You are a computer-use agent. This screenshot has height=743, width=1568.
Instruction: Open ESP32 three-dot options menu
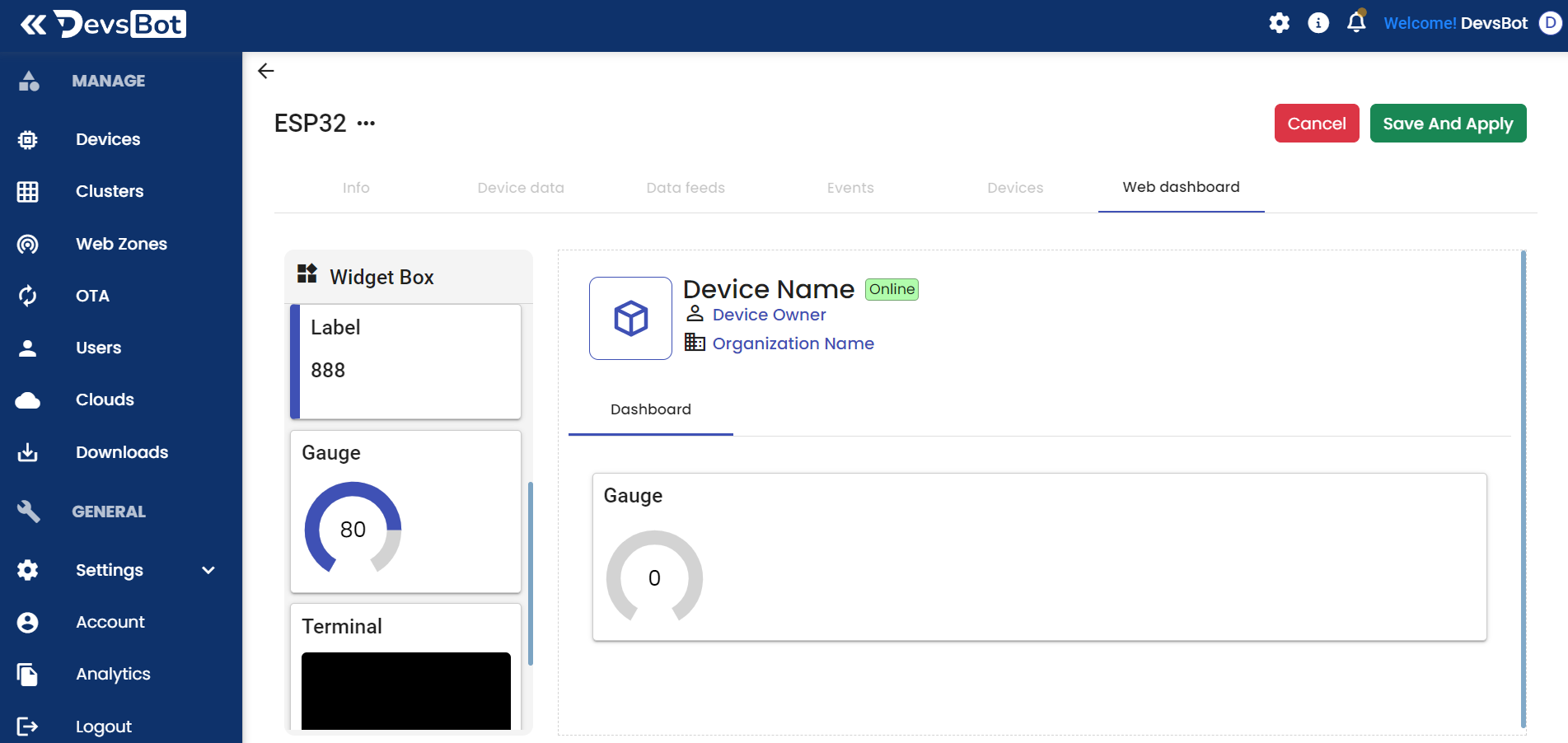(x=366, y=124)
